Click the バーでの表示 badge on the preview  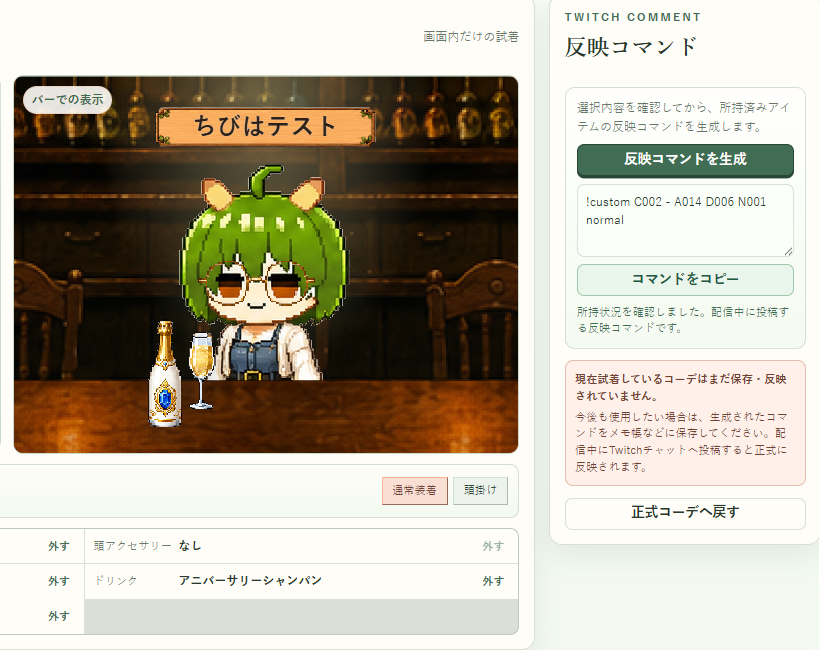pos(67,99)
